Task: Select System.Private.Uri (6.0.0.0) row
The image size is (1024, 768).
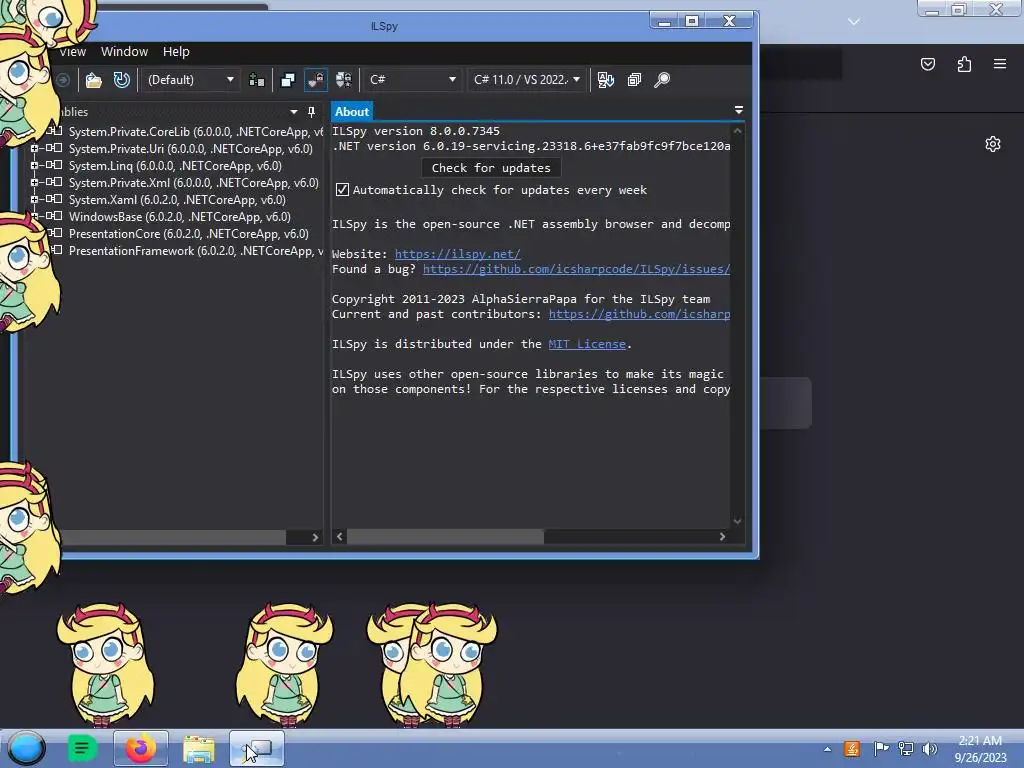Action: (191, 149)
